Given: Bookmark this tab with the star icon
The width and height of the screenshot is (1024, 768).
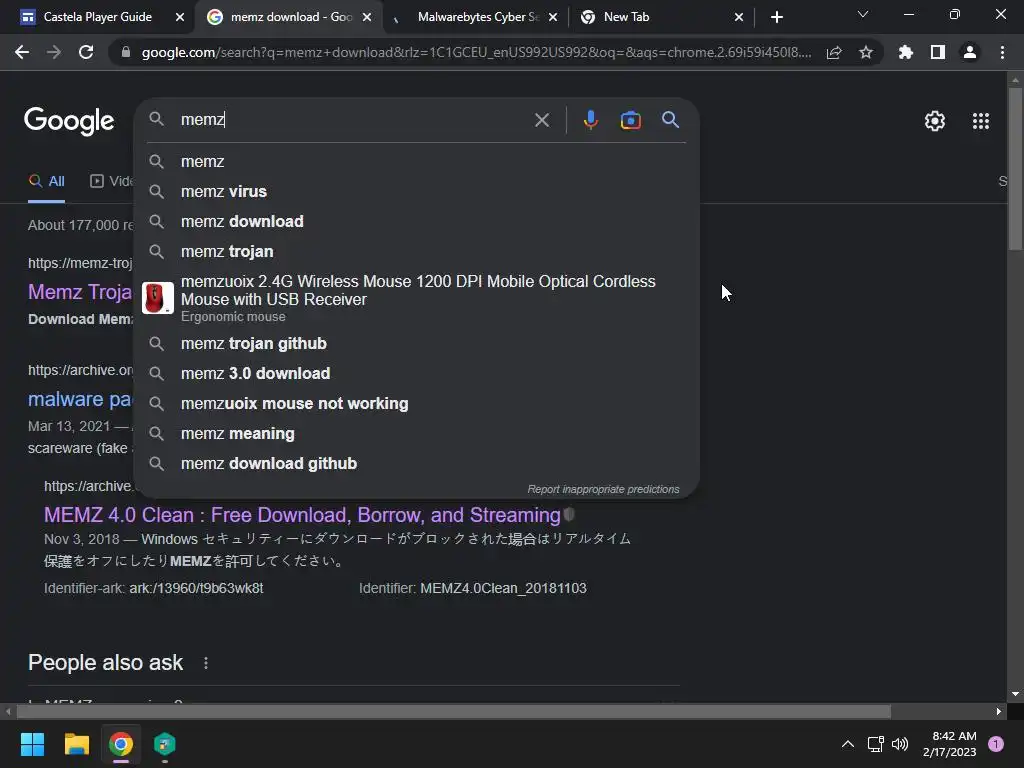Looking at the screenshot, I should click(866, 52).
